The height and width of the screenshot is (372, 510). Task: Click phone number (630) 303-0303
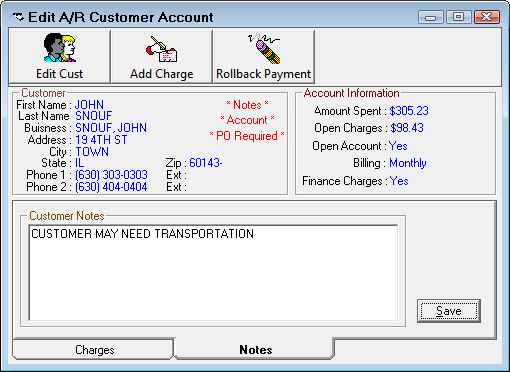111,175
